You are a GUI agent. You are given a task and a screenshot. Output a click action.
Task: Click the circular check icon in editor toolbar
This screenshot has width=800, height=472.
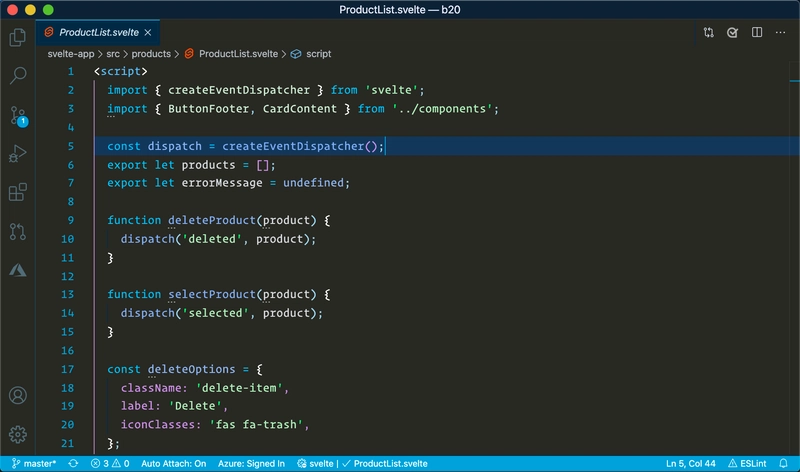coord(733,33)
